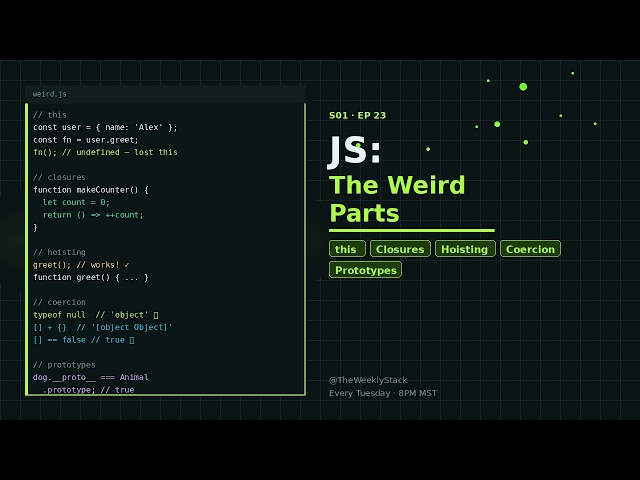
Task: Click the @TheWeeklyStack handle
Action: coord(368,380)
